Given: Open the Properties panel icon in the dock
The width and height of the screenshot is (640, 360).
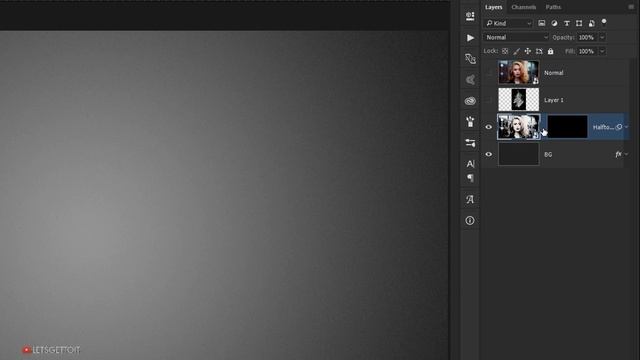Looking at the screenshot, I should tap(470, 16).
